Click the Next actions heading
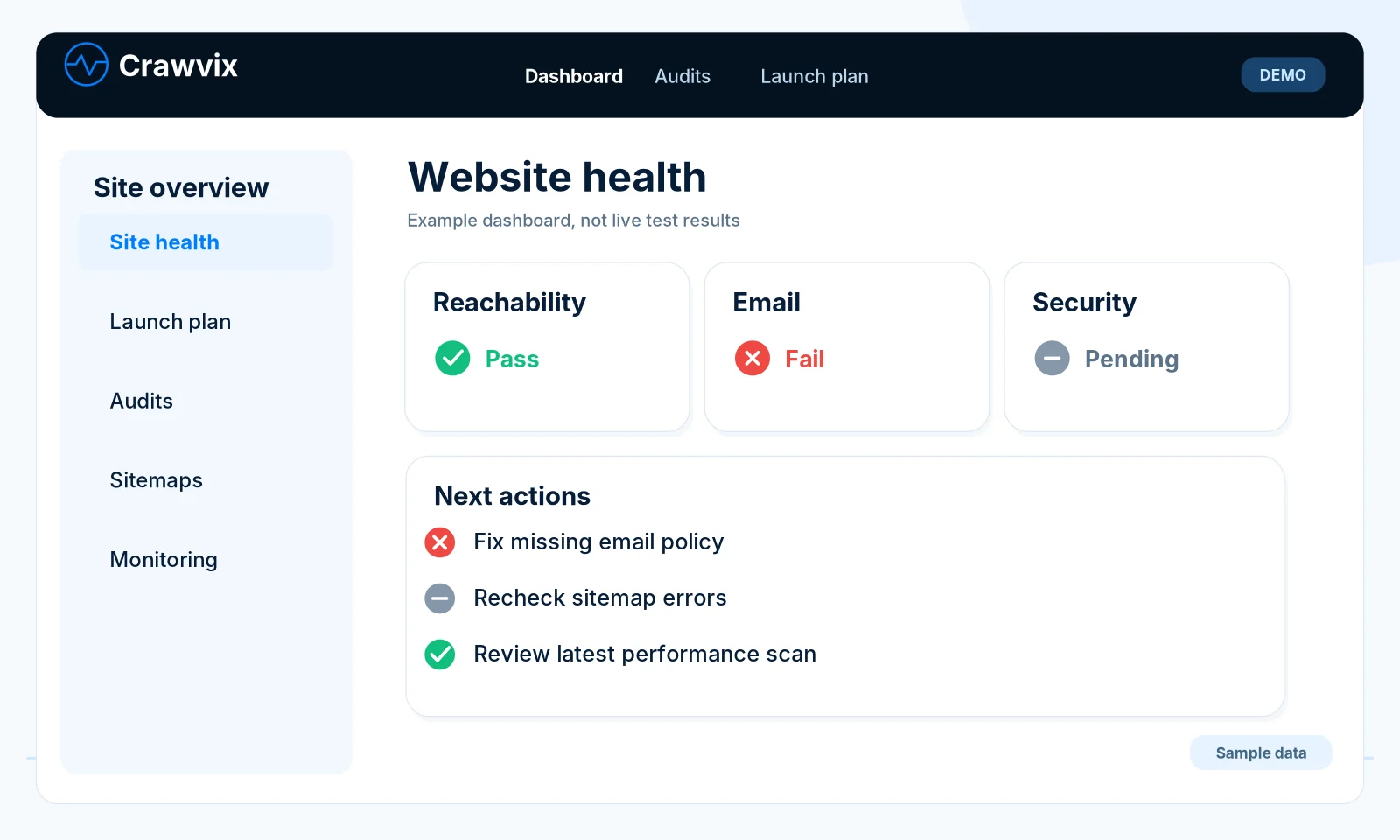This screenshot has width=1400, height=840. point(512,496)
